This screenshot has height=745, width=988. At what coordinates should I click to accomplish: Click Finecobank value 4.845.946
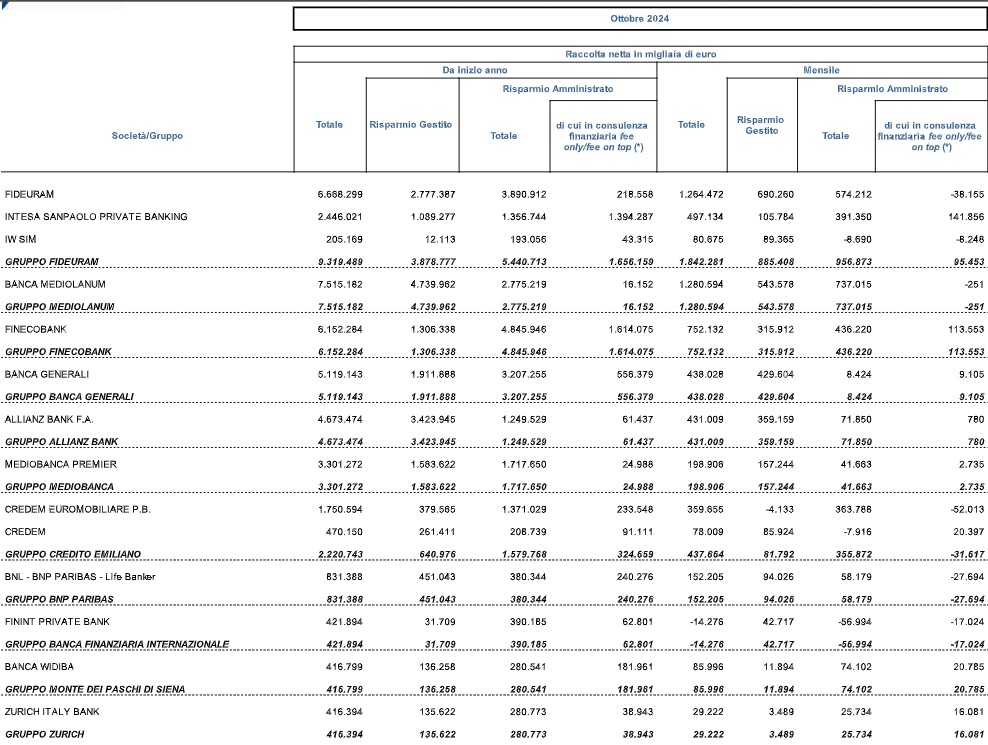(524, 330)
